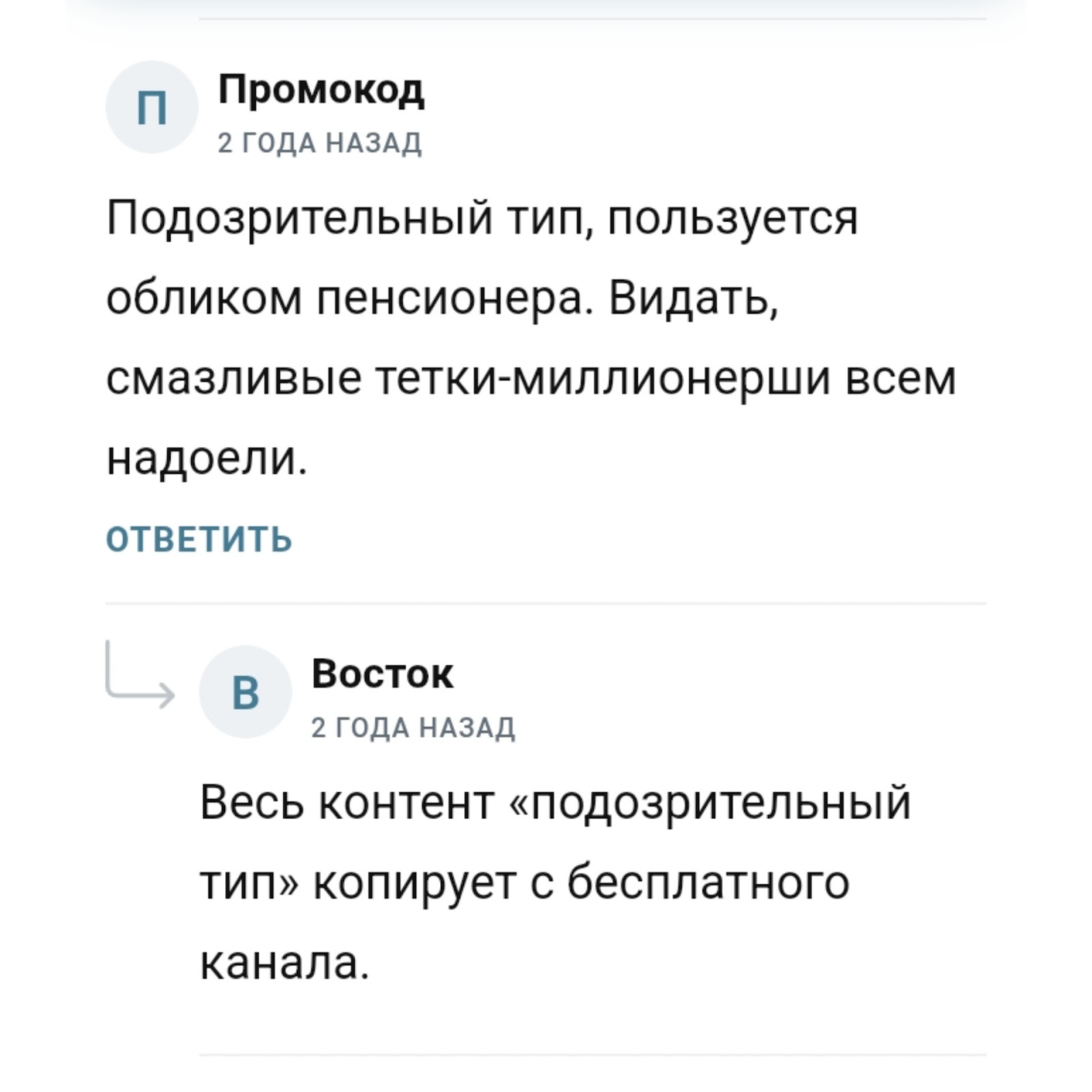
Task: Click the round "П" avatar
Action: coord(152,107)
